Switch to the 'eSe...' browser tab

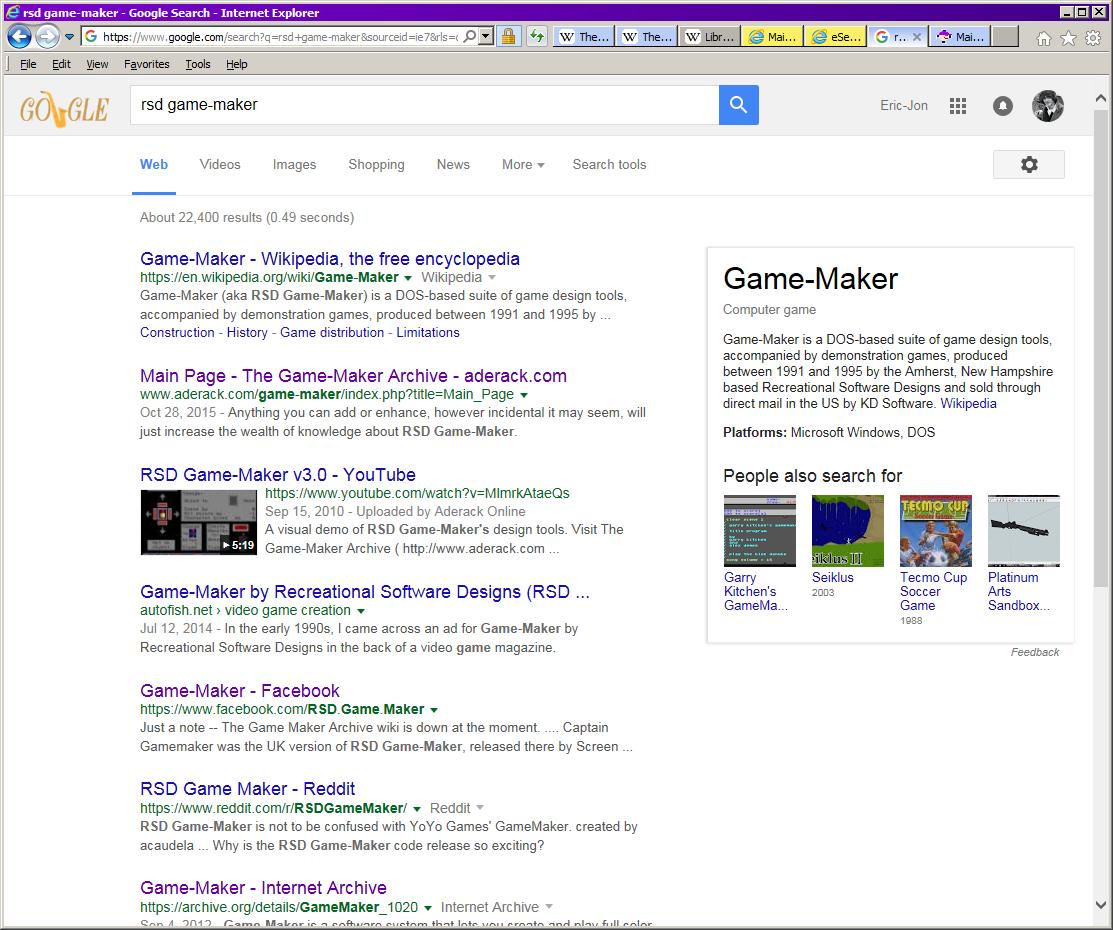tap(836, 37)
